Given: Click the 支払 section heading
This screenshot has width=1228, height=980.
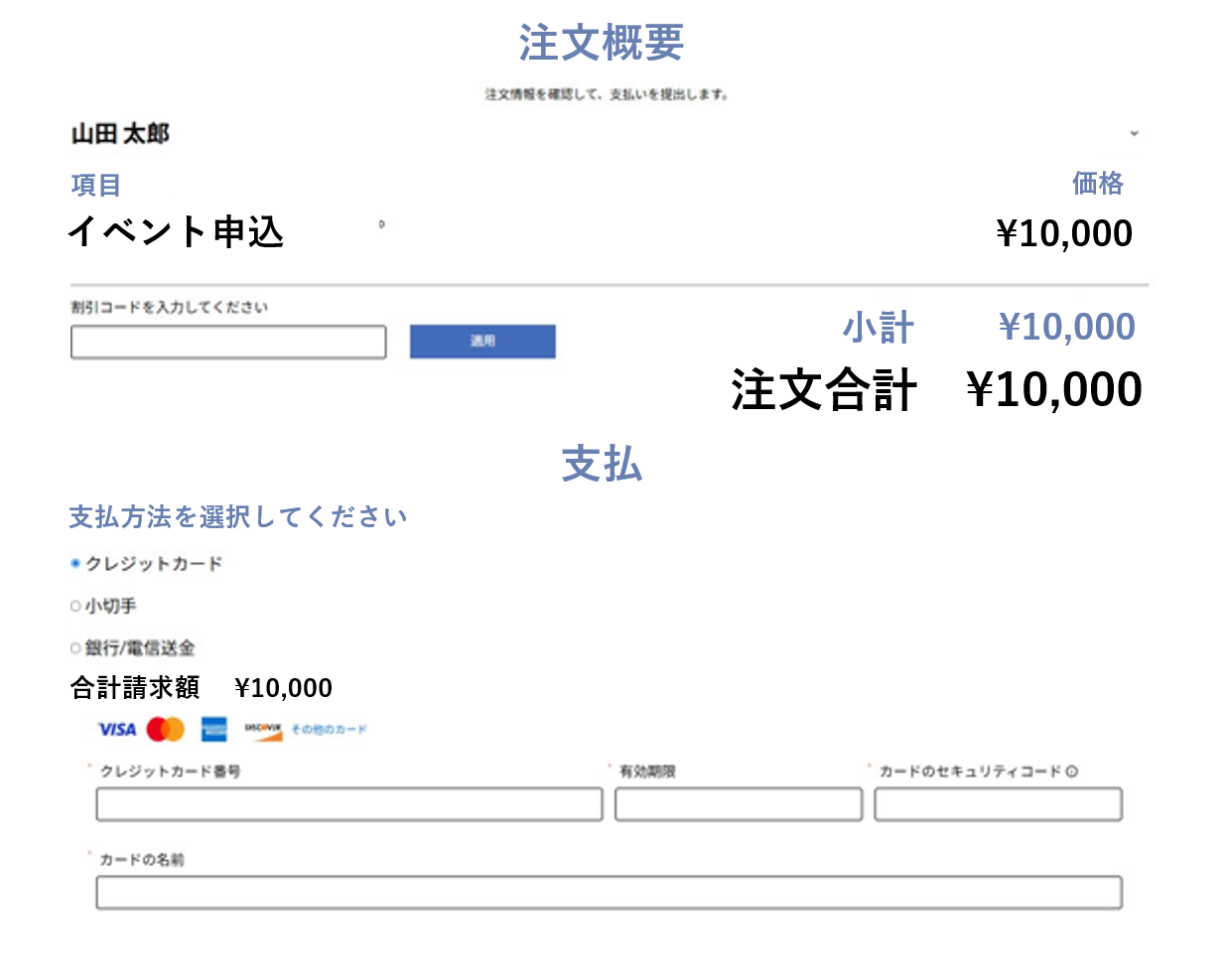Looking at the screenshot, I should tap(602, 464).
